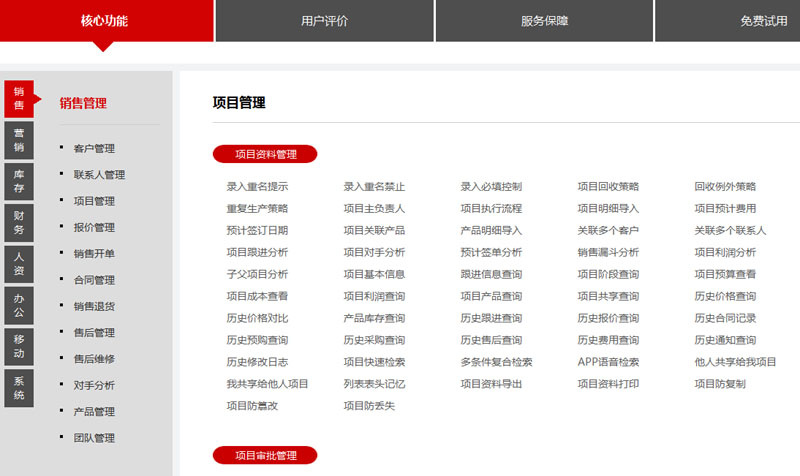Click the 项目审批管理 red button
Screen dimensions: 800x476
(265, 456)
